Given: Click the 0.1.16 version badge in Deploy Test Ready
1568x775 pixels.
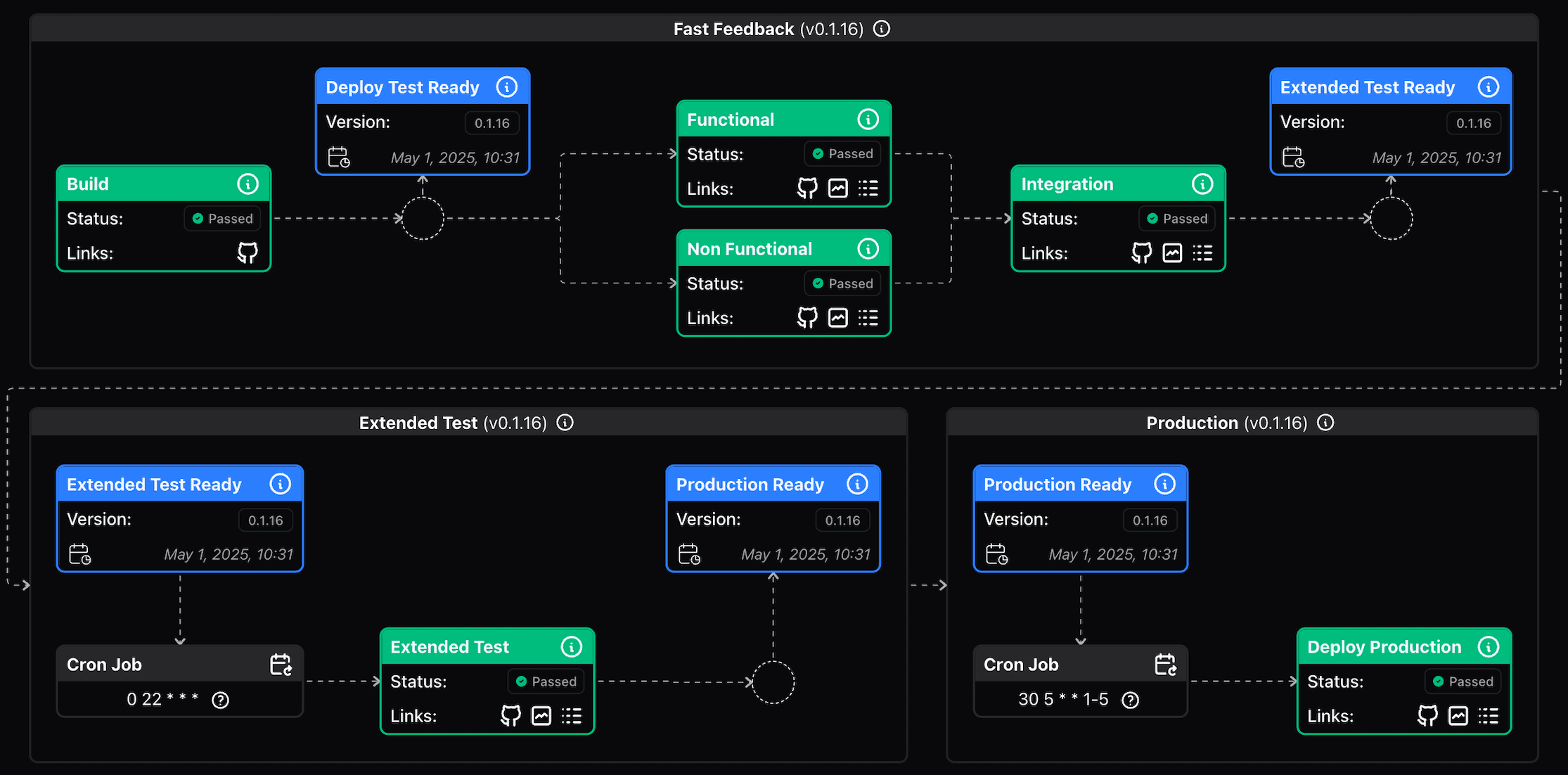Looking at the screenshot, I should click(x=492, y=123).
